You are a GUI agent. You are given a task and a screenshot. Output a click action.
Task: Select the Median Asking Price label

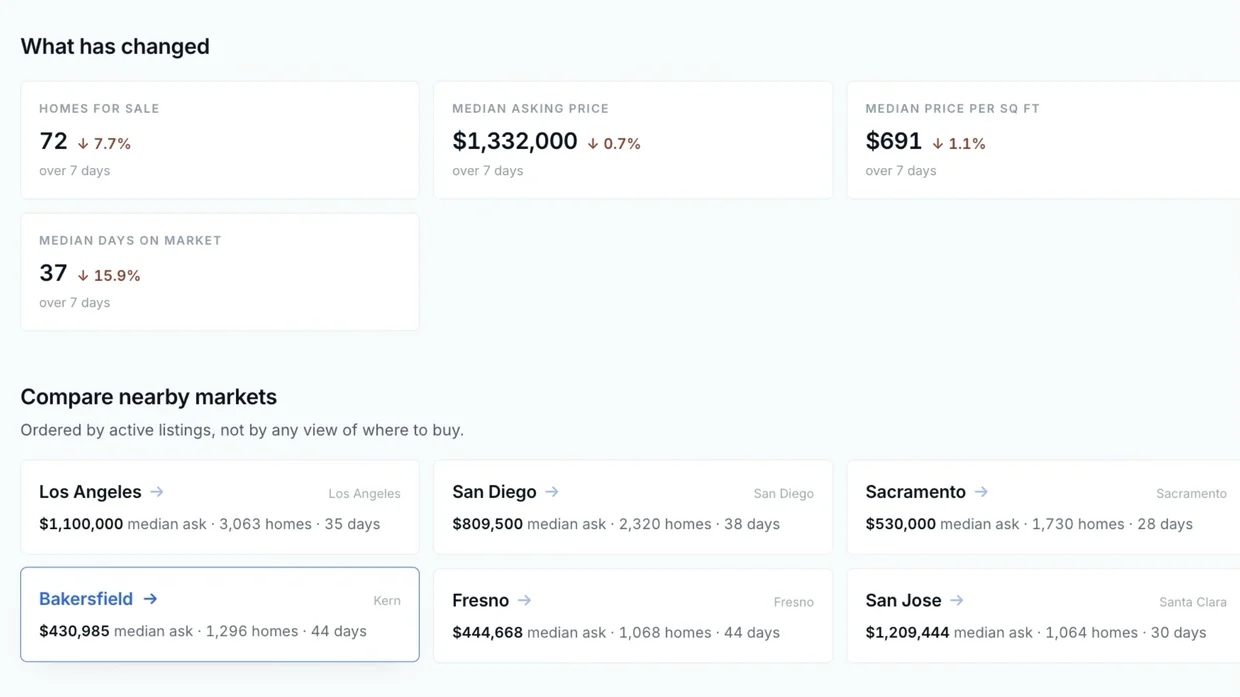[x=530, y=108]
